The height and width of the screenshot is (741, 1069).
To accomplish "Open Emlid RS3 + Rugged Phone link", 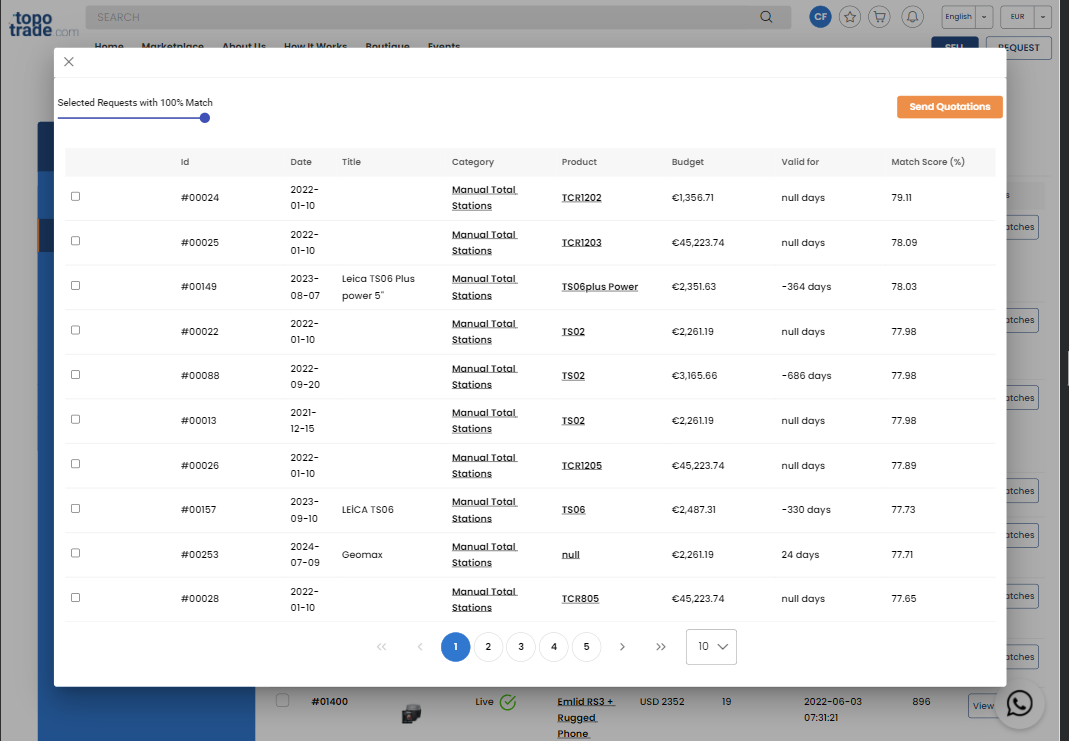I will click(x=586, y=718).
